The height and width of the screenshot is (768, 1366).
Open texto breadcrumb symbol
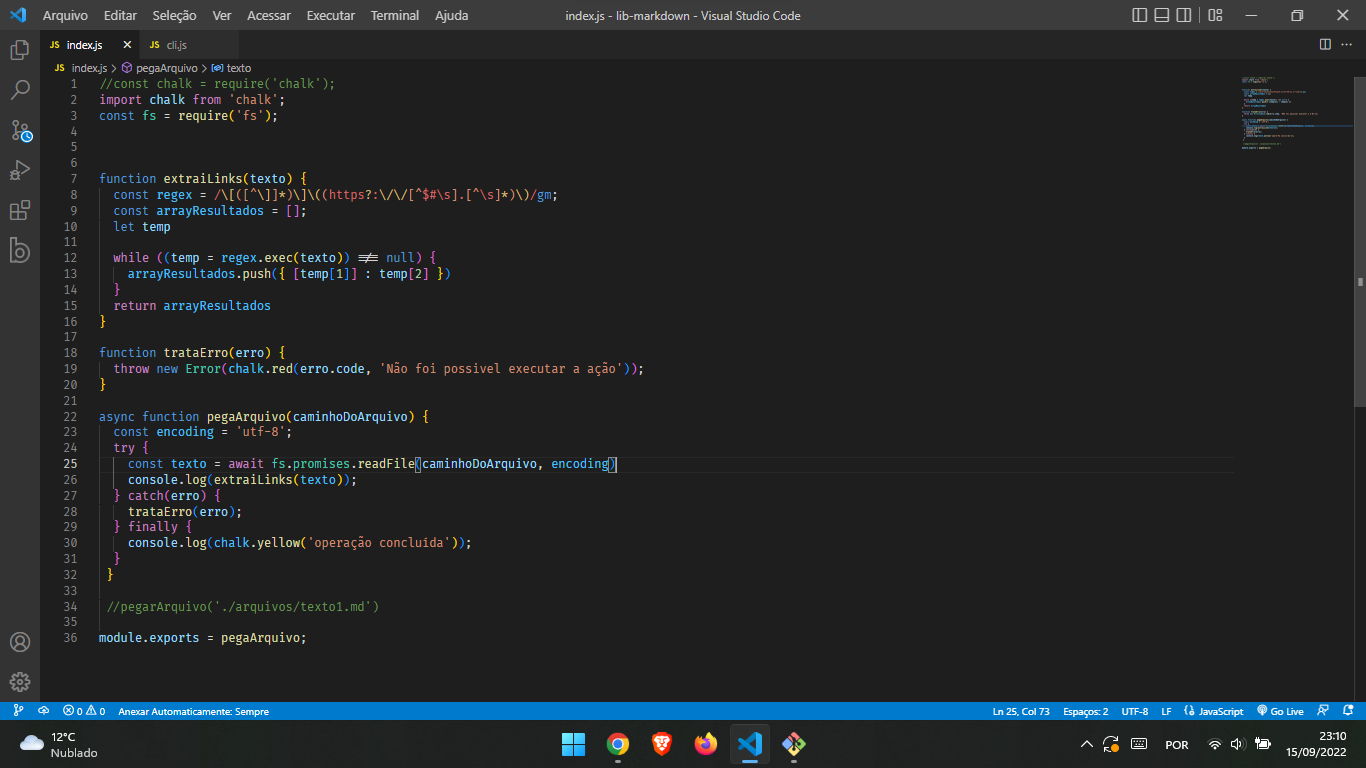pos(232,68)
